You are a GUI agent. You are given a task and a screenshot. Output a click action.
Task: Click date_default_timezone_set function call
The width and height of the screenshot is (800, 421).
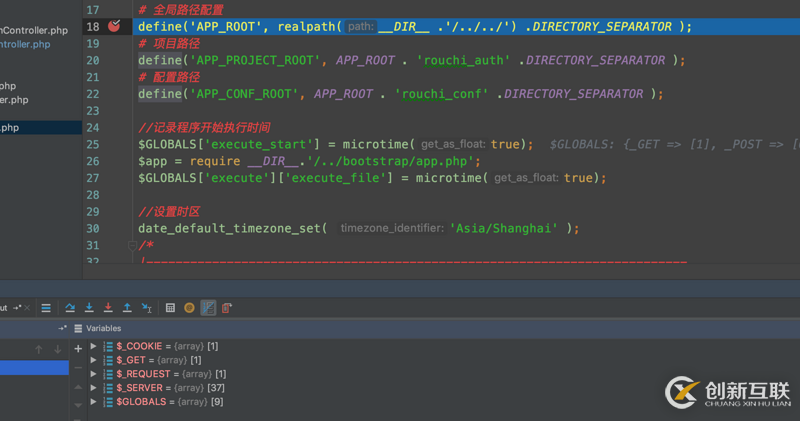229,228
